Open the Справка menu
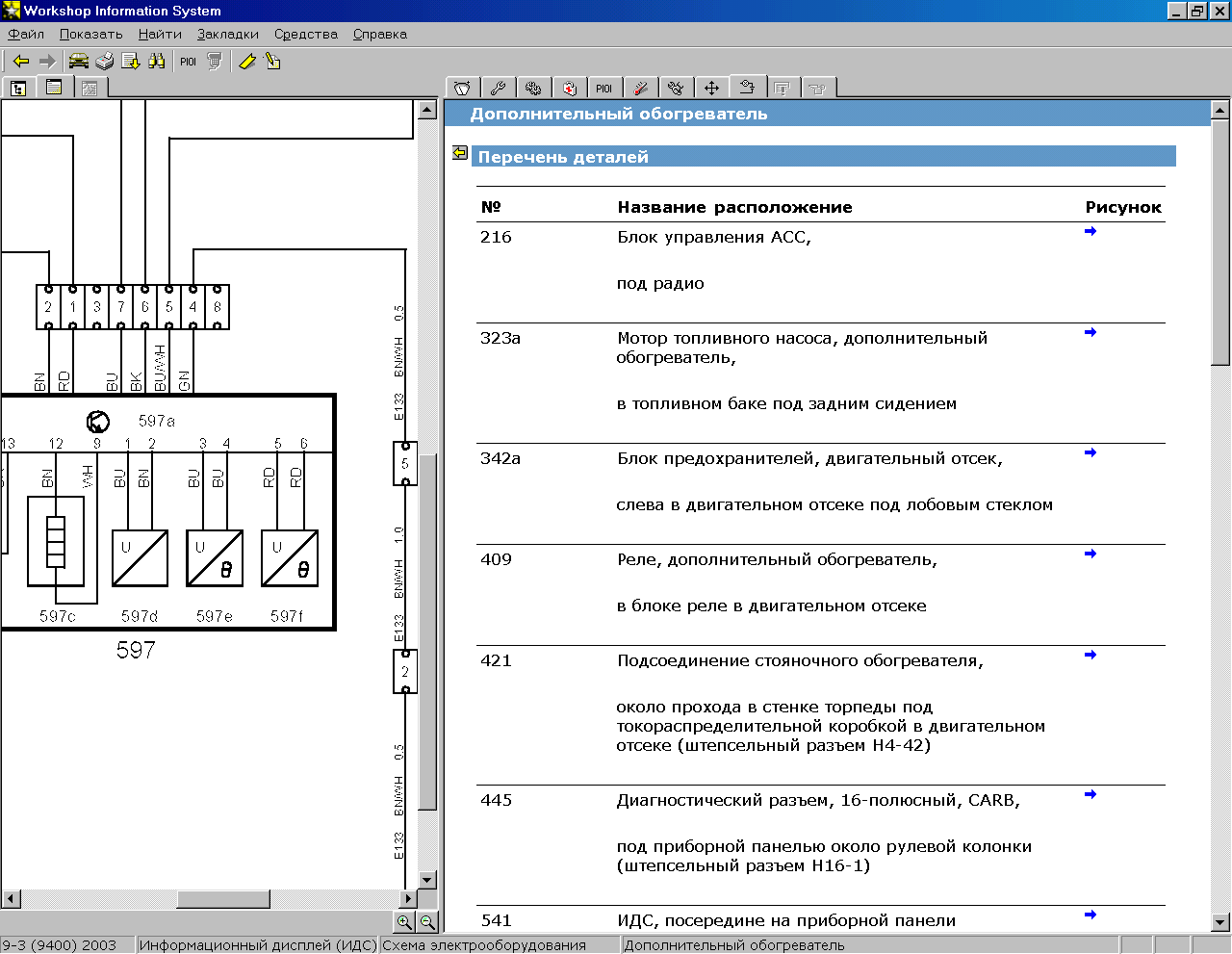Screen dimensions: 1232x954 (x=379, y=34)
